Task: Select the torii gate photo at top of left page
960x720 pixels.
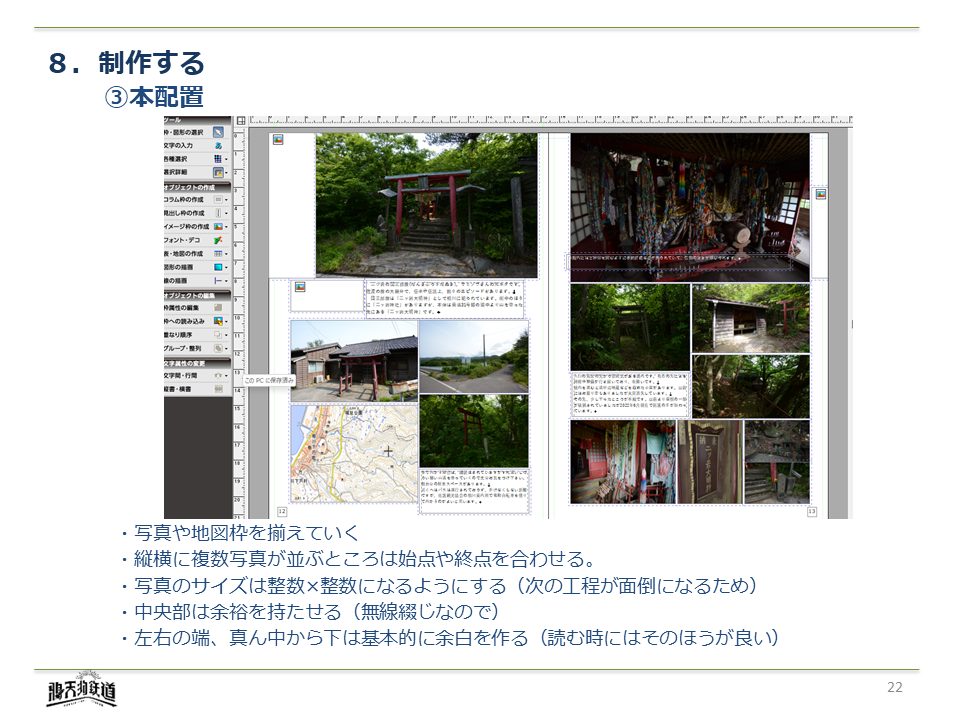Action: click(x=426, y=204)
